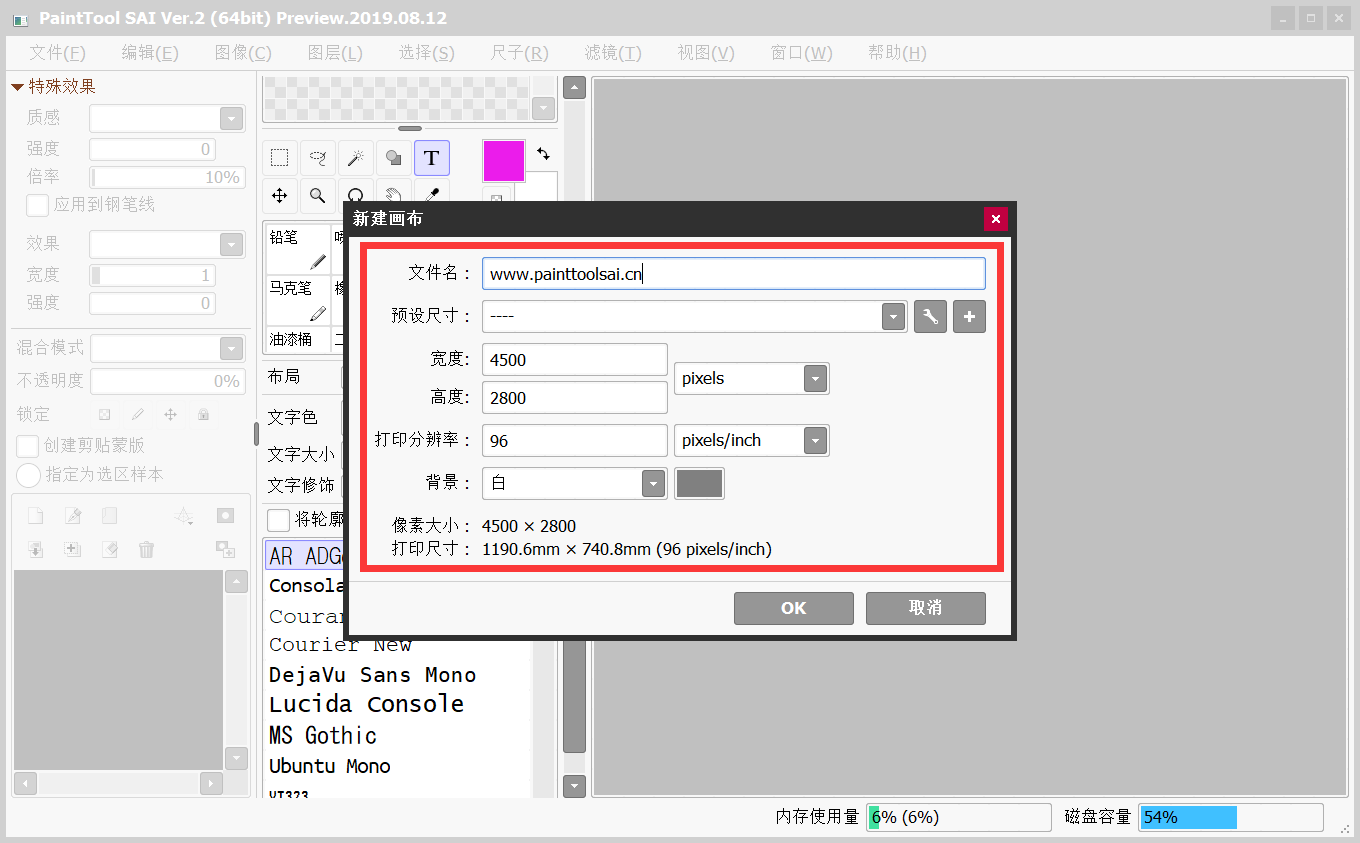Screen dimensions: 1360x843
Task: Check the 创建剪贴蒙版 checkbox
Action: [28, 446]
